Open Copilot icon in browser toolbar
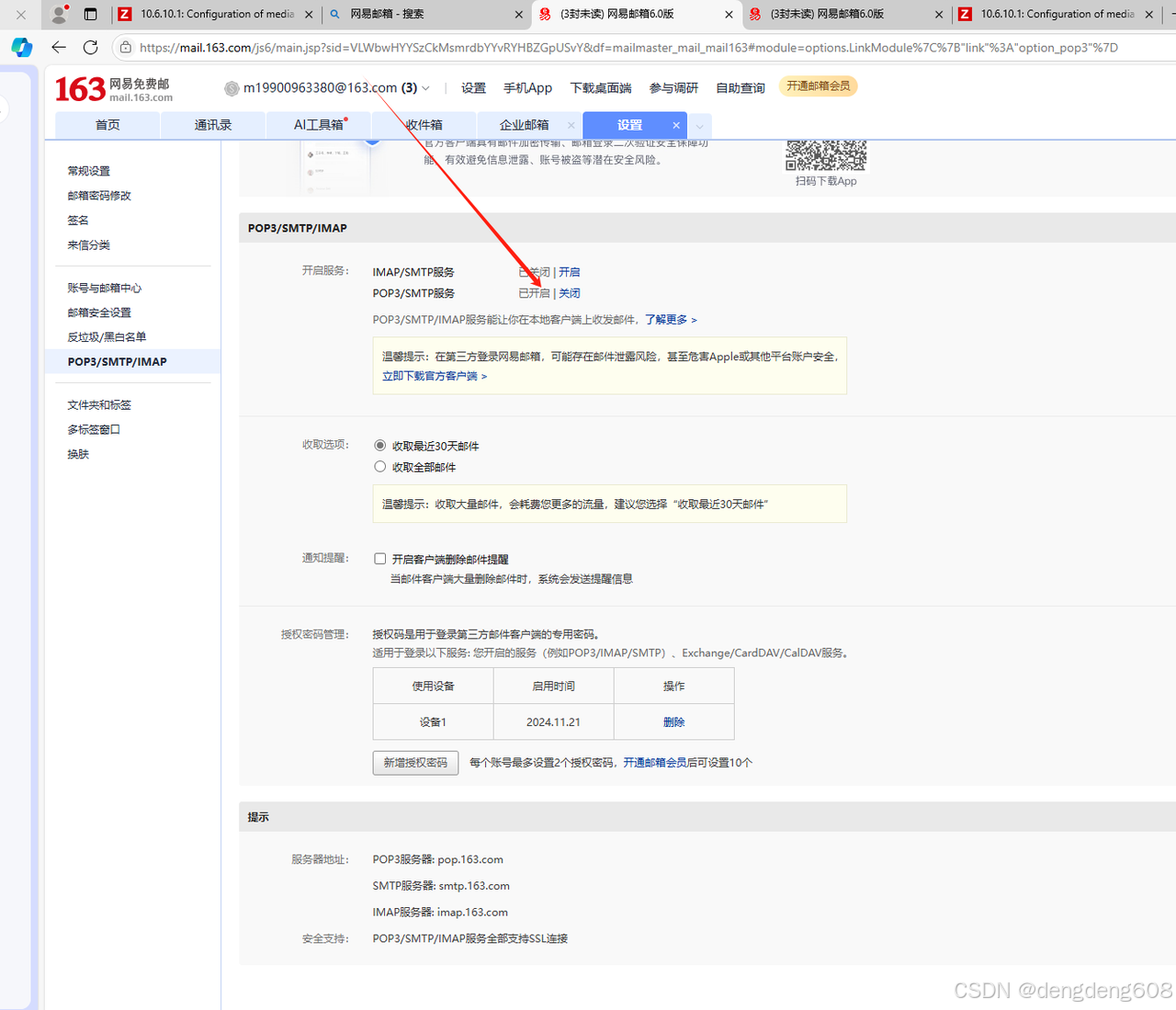 click(x=21, y=47)
